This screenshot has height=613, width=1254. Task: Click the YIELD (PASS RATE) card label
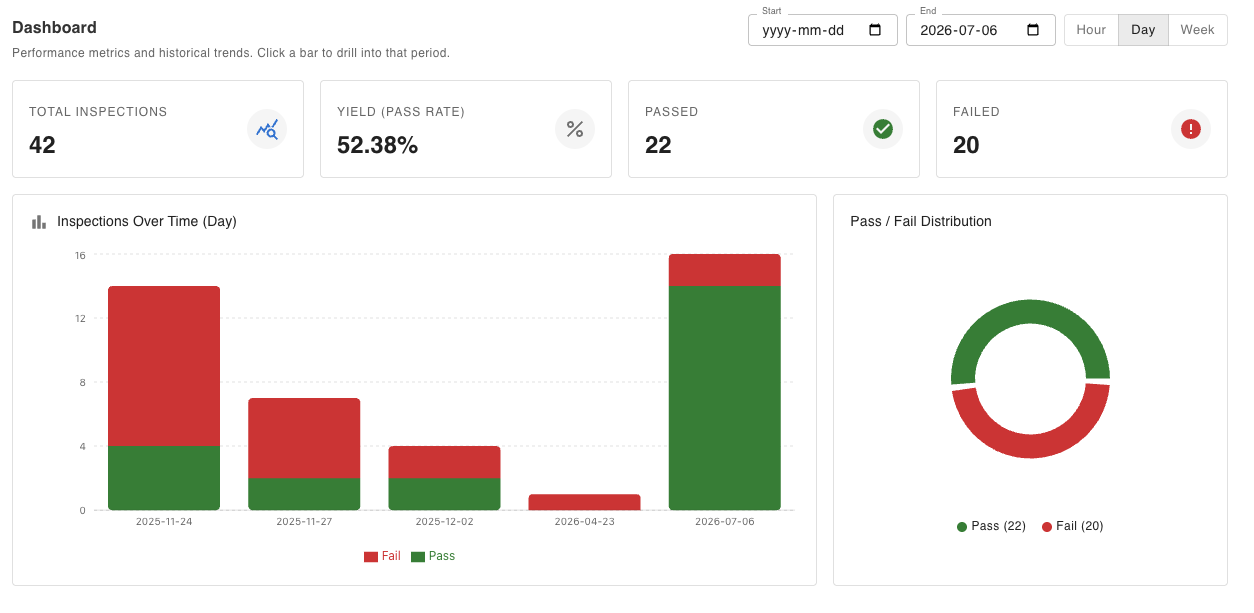click(x=401, y=112)
